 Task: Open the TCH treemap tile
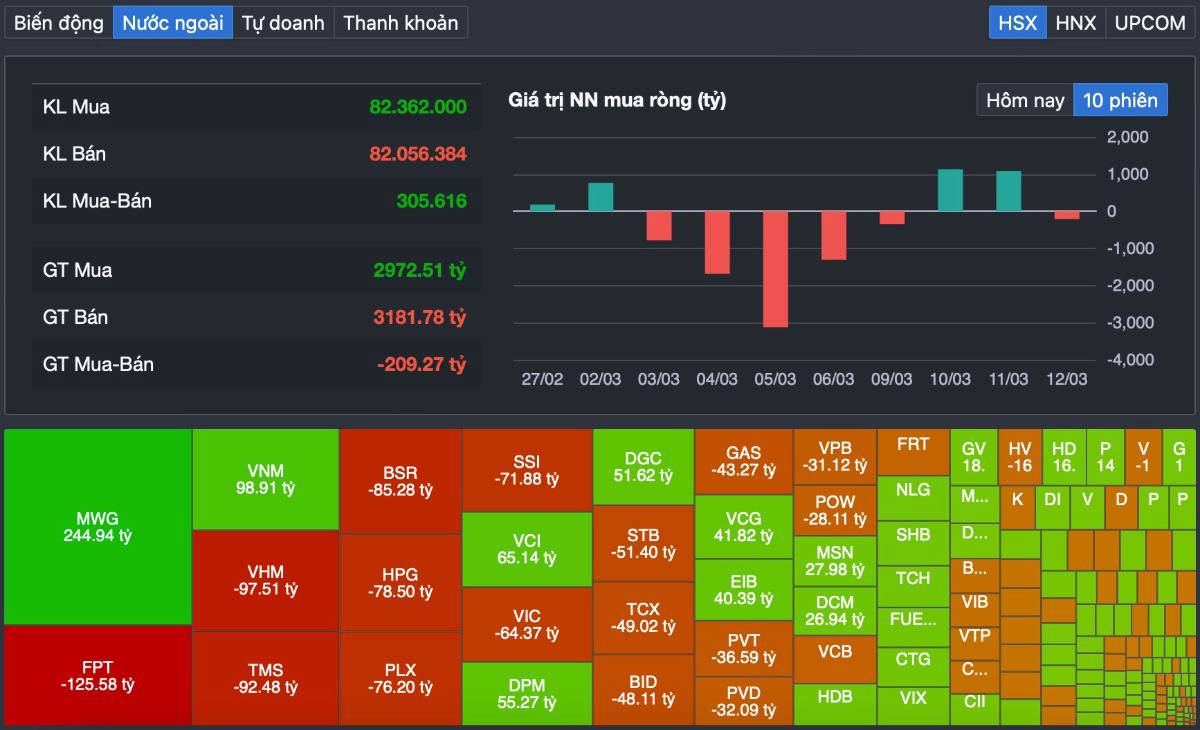pos(913,585)
